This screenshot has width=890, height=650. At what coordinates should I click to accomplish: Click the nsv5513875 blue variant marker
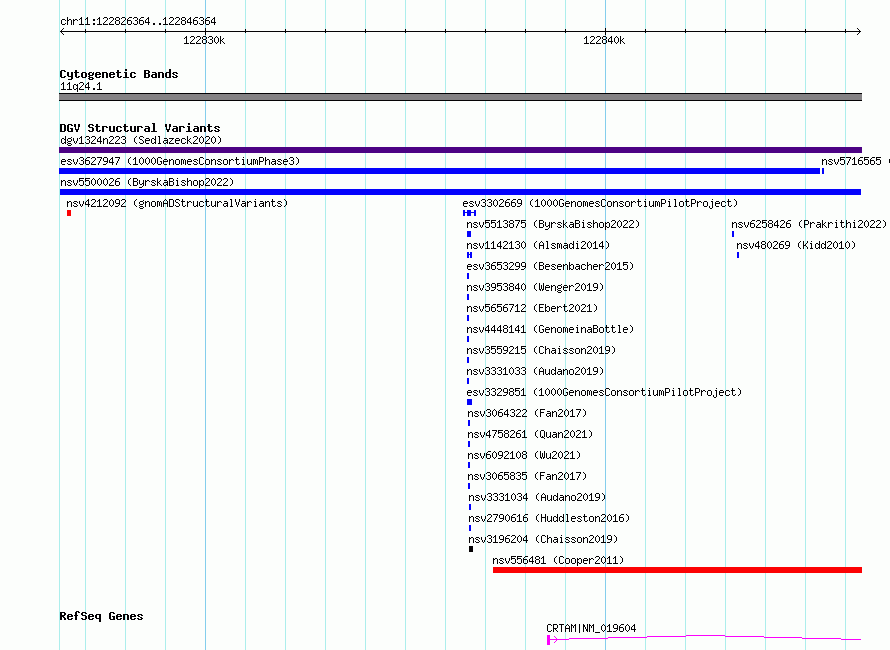(469, 234)
